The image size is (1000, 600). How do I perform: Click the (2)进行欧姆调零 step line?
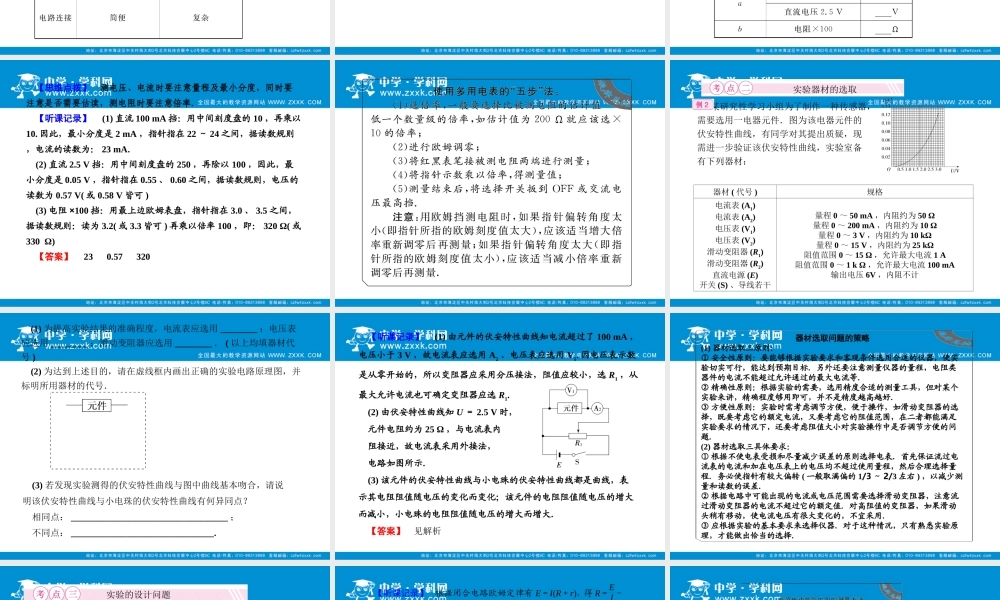pos(437,147)
